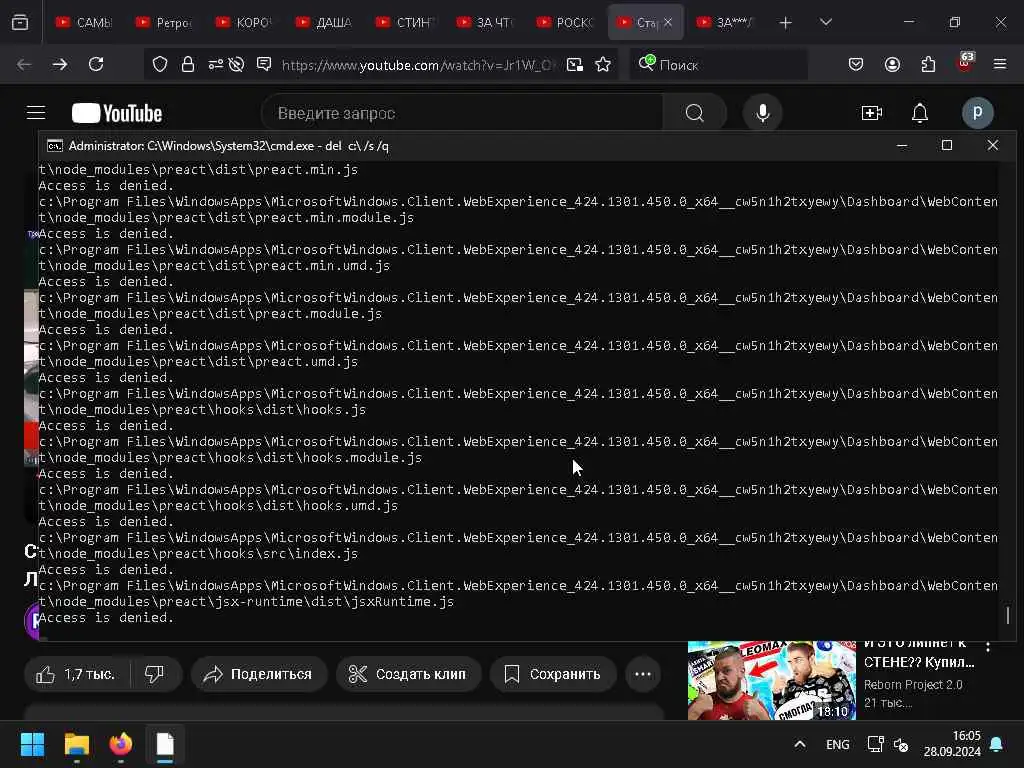The width and height of the screenshot is (1024, 768).
Task: Open the document app taskbar icon
Action: pyautogui.click(x=165, y=744)
